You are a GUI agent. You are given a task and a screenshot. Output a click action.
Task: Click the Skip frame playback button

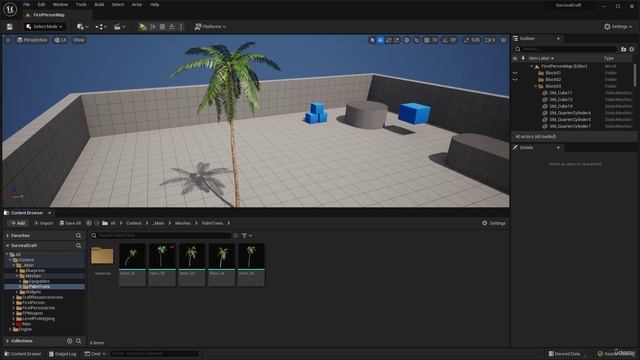tap(153, 27)
